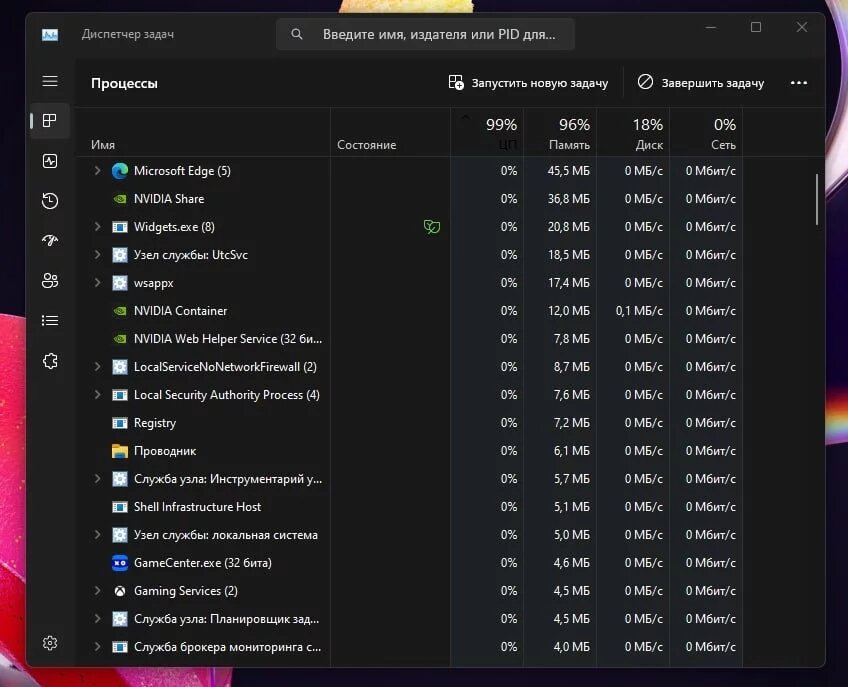Click Завершить задачу button
The image size is (848, 687).
pyautogui.click(x=701, y=83)
